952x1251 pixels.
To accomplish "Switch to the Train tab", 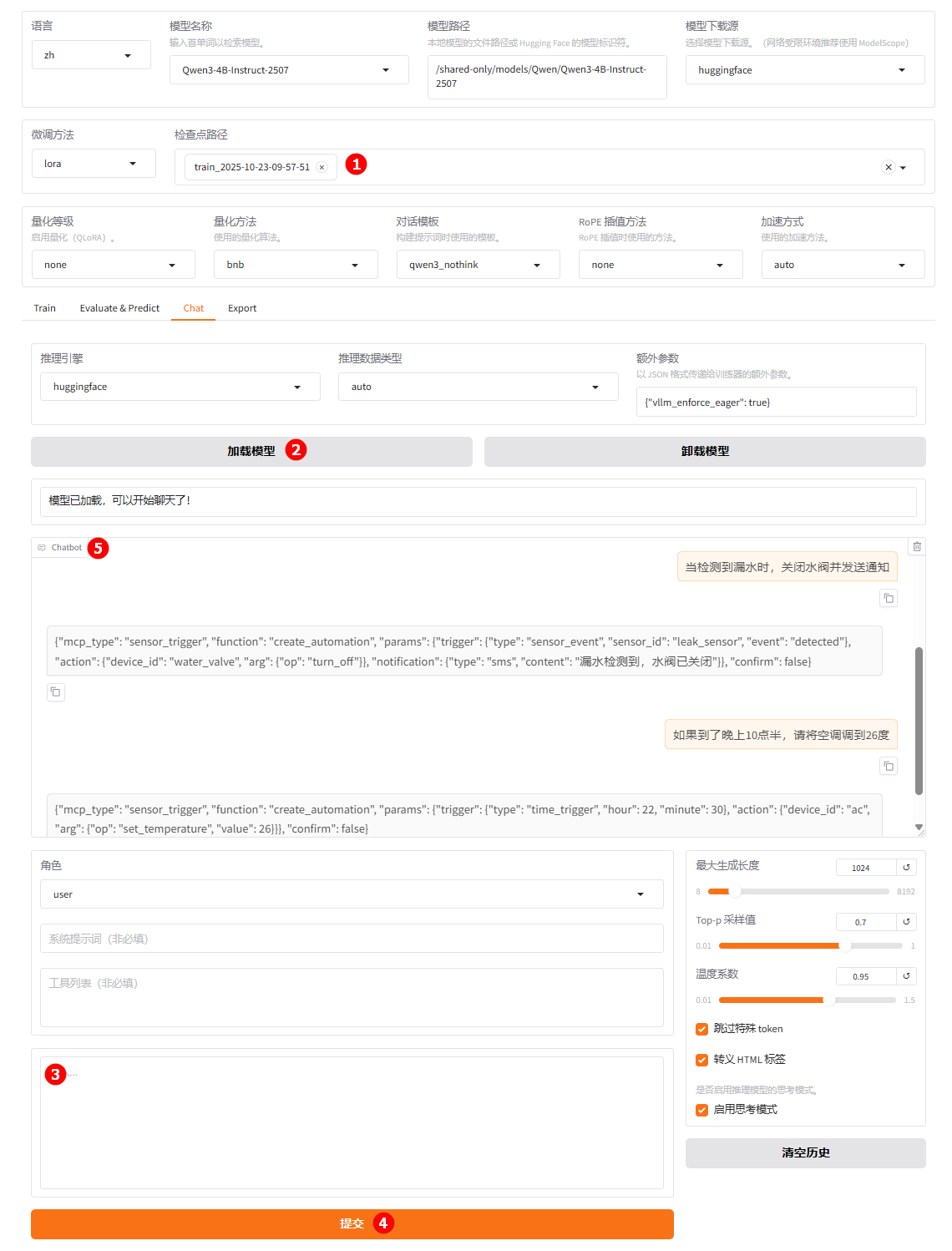I will [x=45, y=308].
